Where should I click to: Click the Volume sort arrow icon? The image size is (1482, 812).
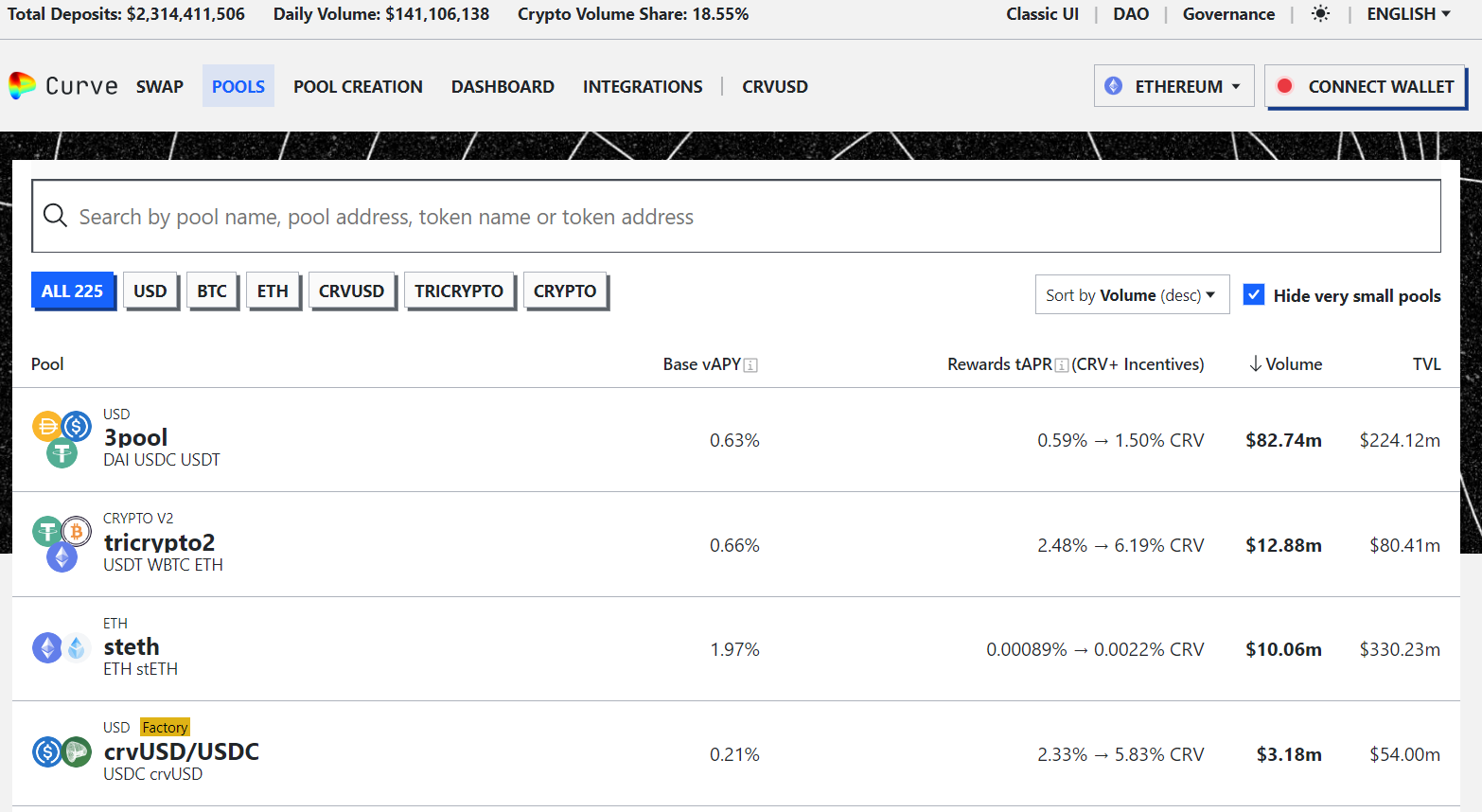pyautogui.click(x=1255, y=364)
